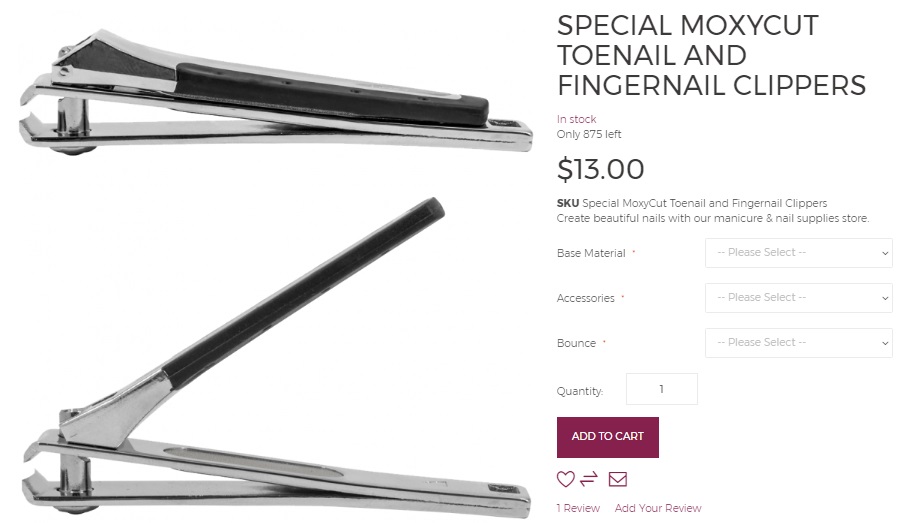This screenshot has height=523, width=903.
Task: Click the open clipper product image
Action: [275, 357]
